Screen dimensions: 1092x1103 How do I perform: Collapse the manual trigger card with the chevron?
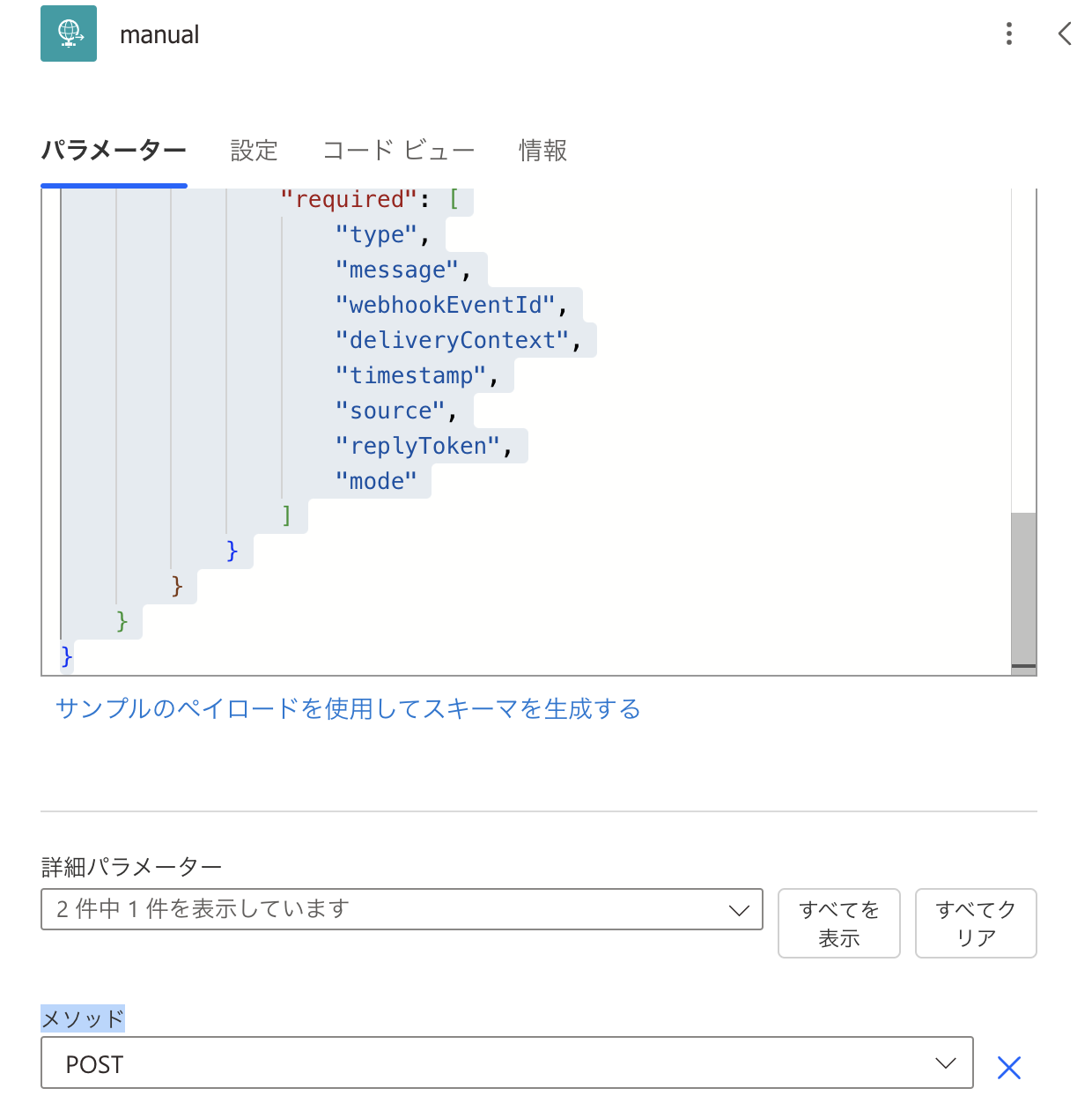1065,33
